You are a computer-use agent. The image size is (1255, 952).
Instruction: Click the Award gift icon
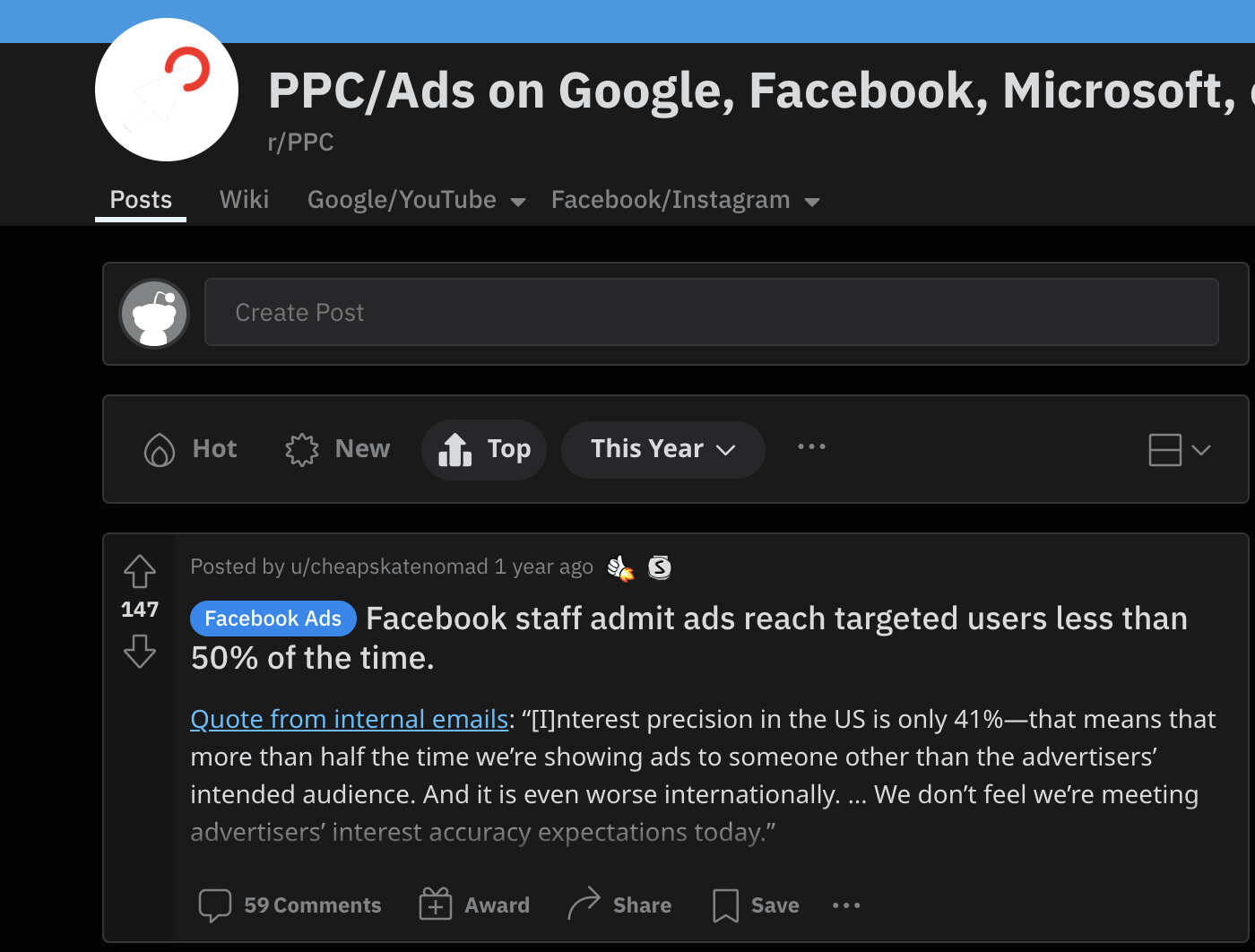(436, 904)
